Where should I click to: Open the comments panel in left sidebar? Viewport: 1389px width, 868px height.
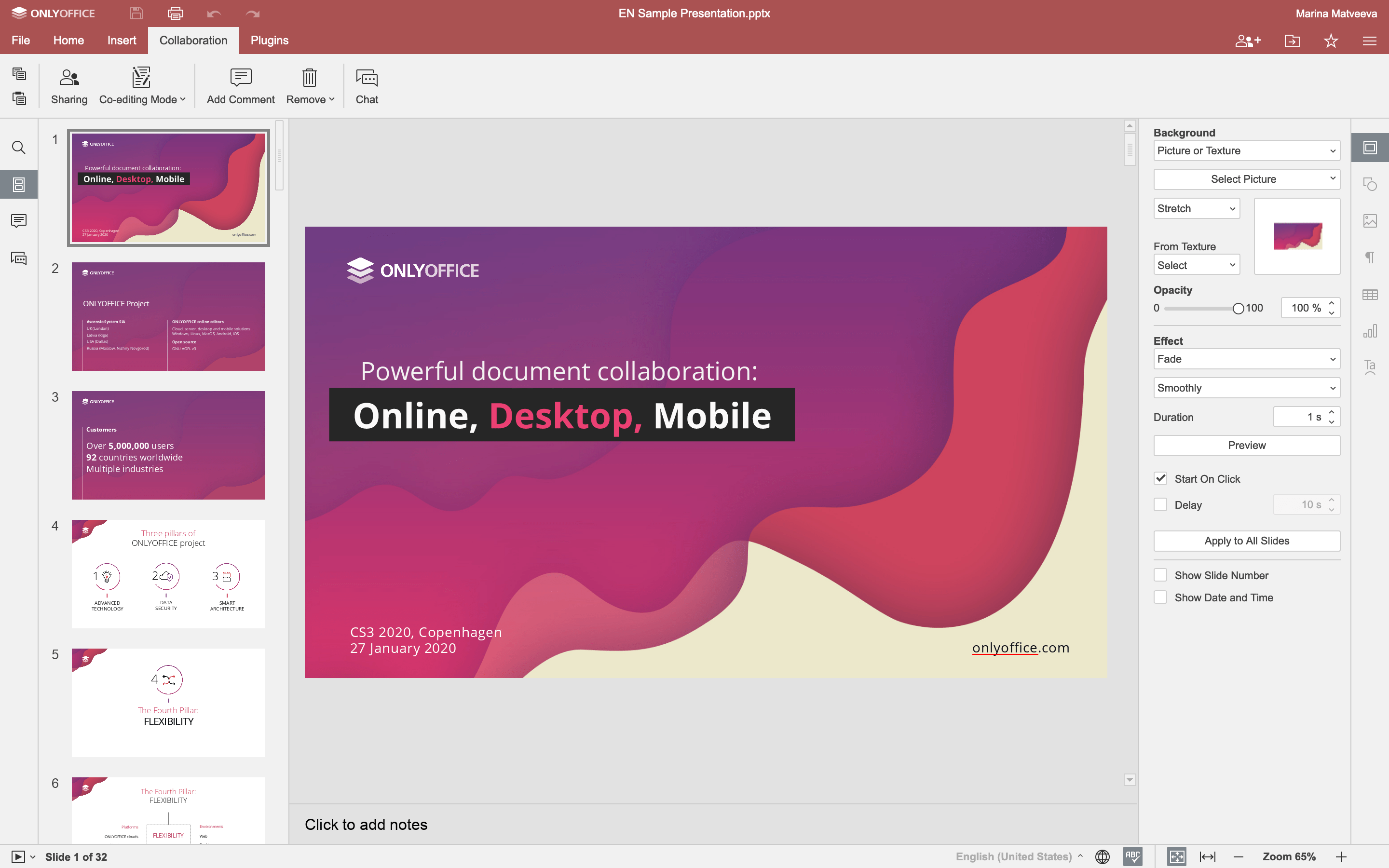(x=18, y=221)
